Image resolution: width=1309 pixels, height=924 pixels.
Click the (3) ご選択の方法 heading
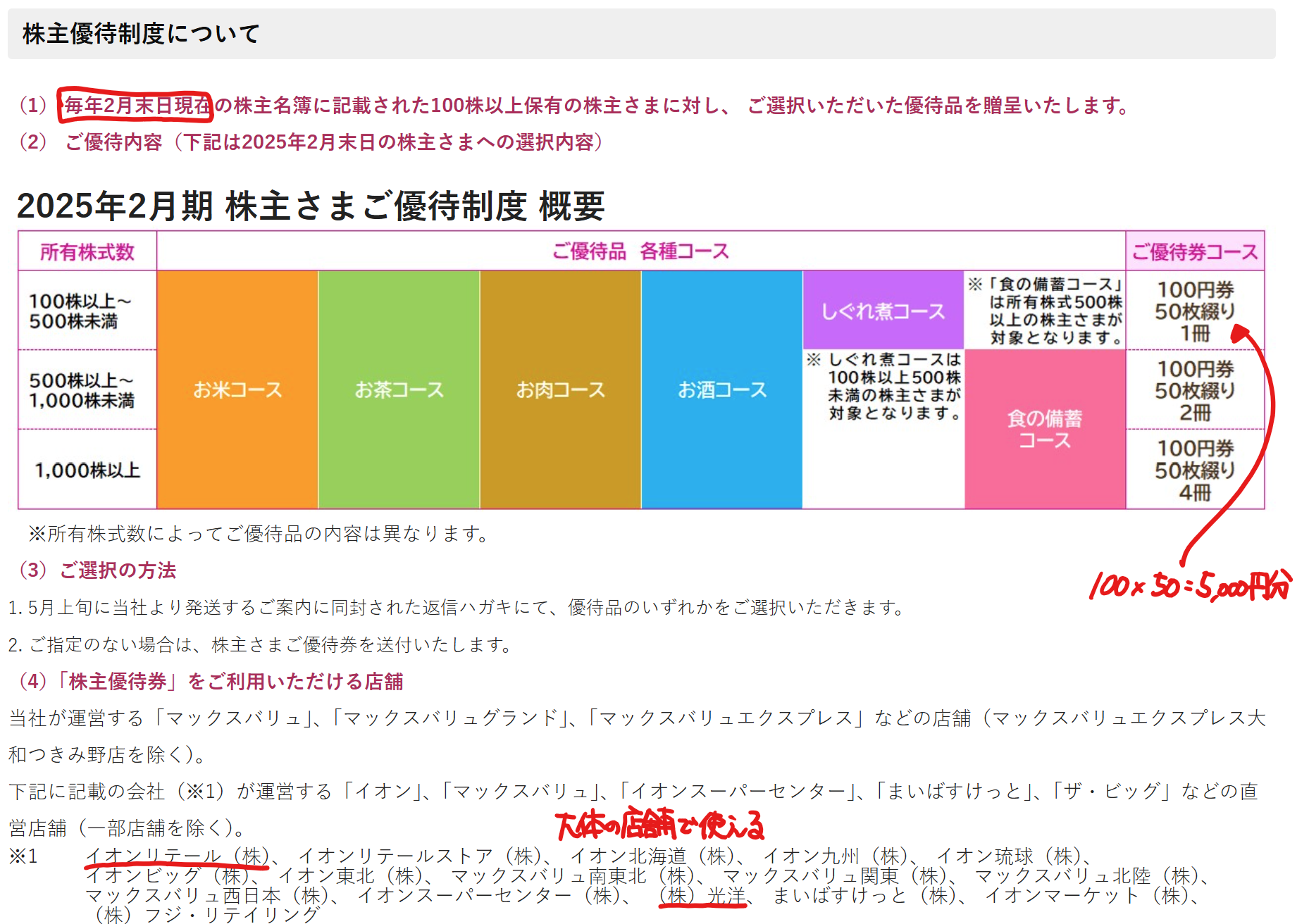pos(98,570)
